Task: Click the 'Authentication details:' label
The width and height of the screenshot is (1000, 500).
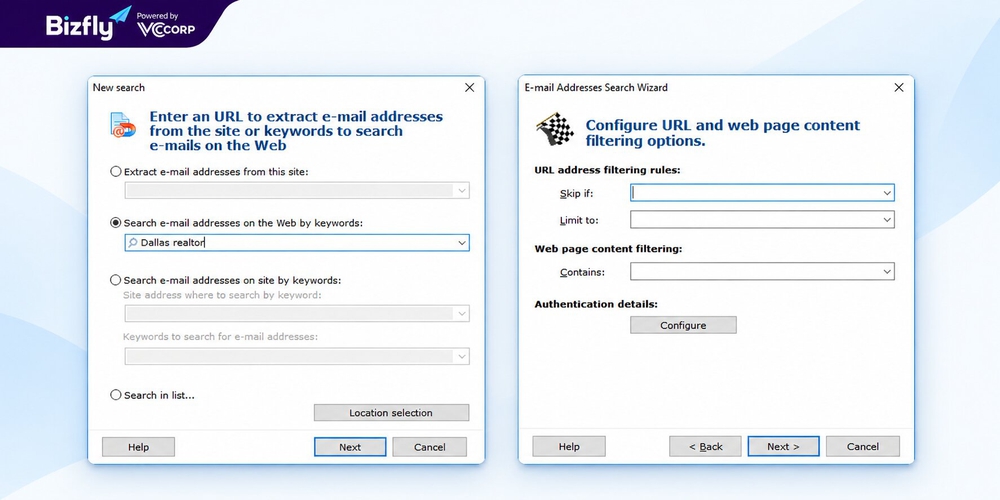Action: [596, 304]
